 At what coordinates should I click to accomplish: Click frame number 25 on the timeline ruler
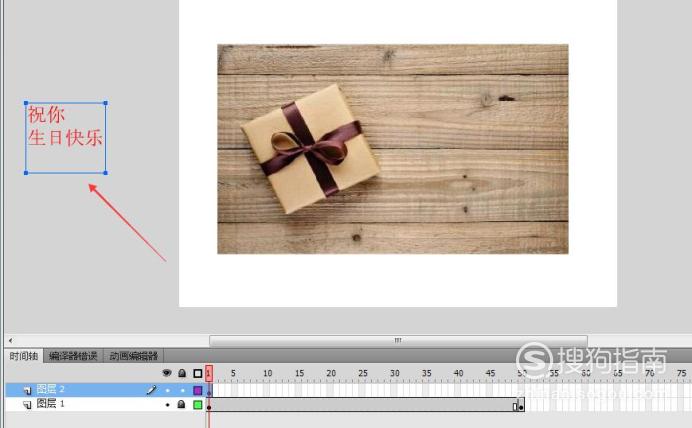point(363,373)
